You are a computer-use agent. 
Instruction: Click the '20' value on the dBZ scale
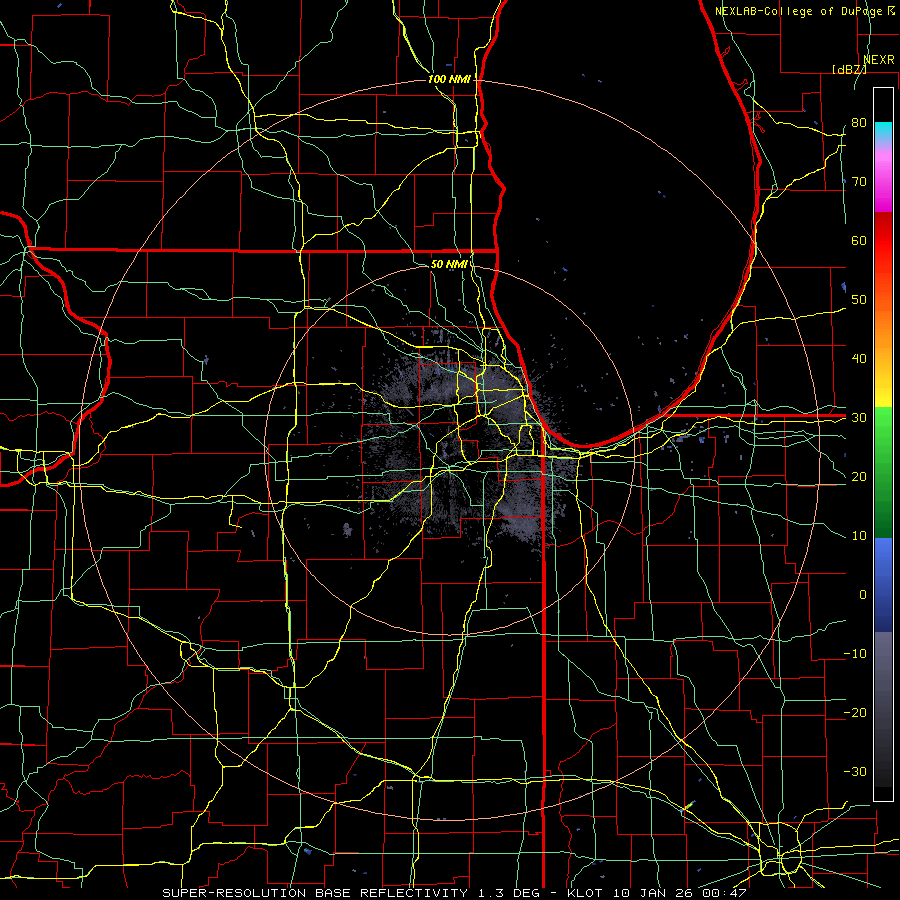(859, 477)
